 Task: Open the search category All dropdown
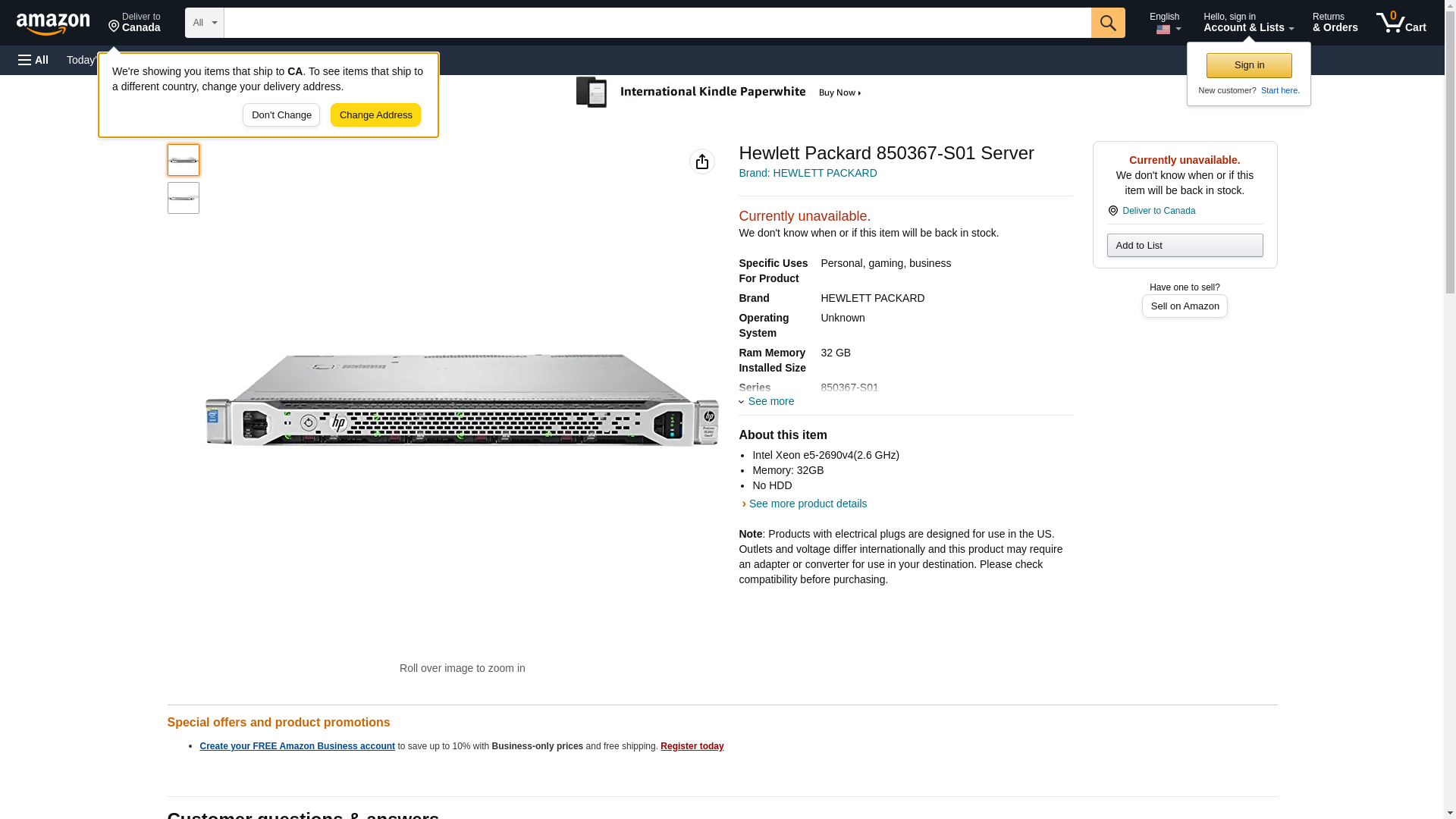click(204, 23)
